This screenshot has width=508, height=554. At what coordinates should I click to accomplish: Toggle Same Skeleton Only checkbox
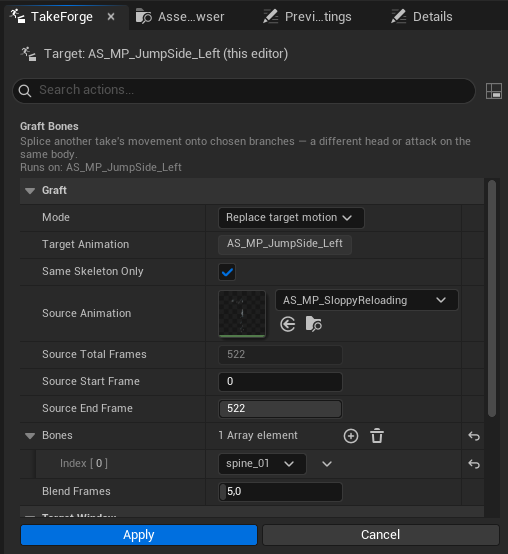click(x=227, y=272)
